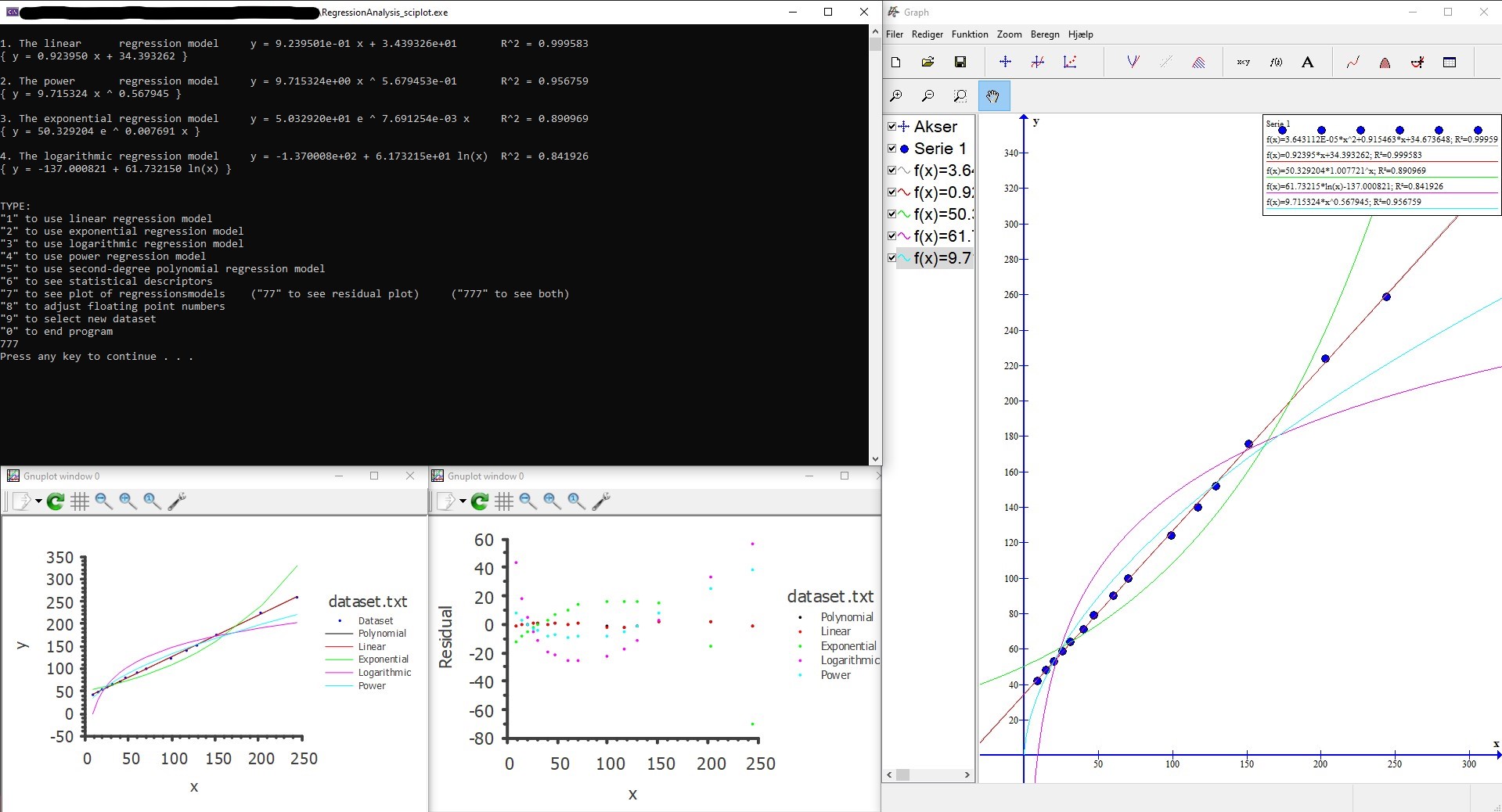Open export dropdown arrow in residual-plot Gnuplot window
The width and height of the screenshot is (1502, 812).
(x=463, y=501)
